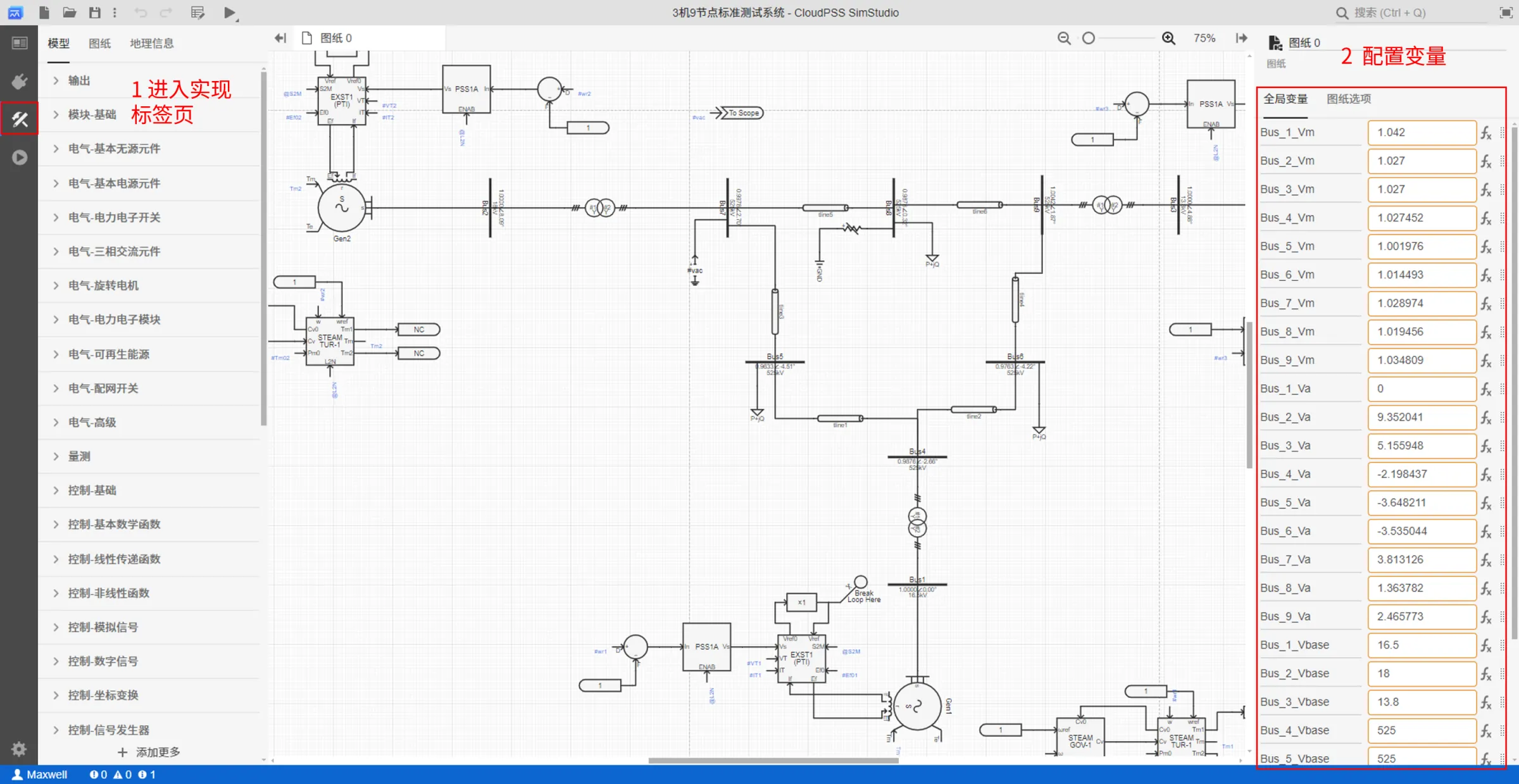1519x784 pixels.
Task: Edit the Bus_2_Vbase value field
Action: pos(1422,674)
